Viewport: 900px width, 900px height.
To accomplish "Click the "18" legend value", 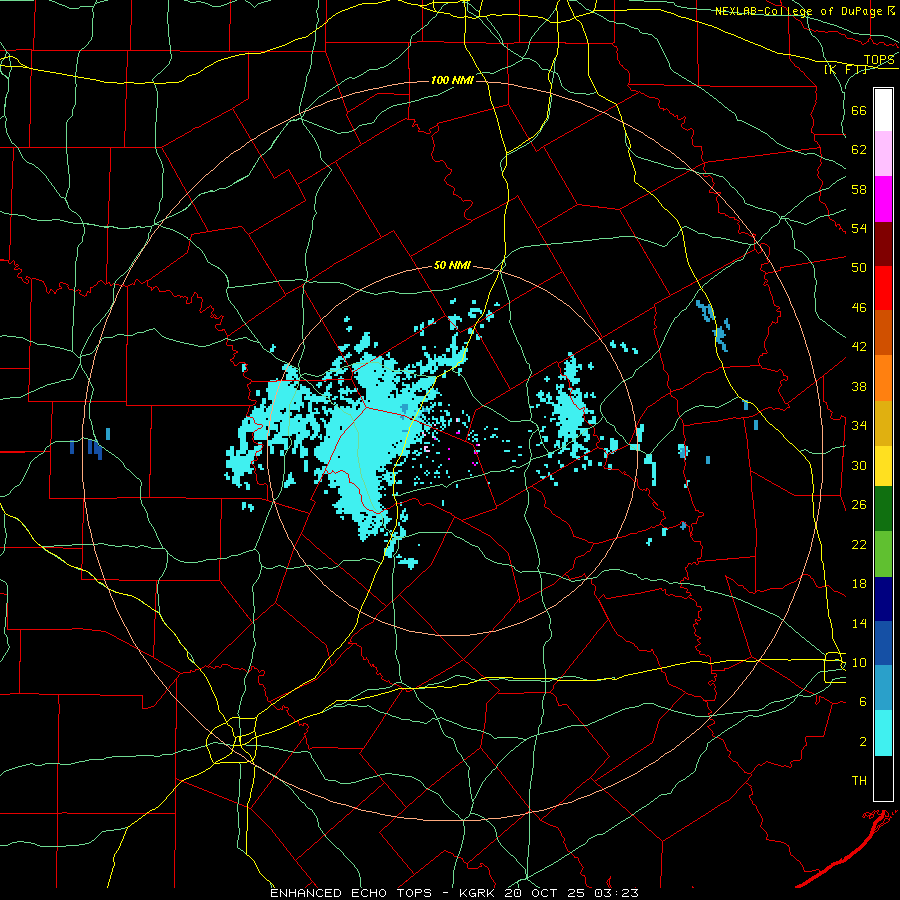I will pos(859,584).
